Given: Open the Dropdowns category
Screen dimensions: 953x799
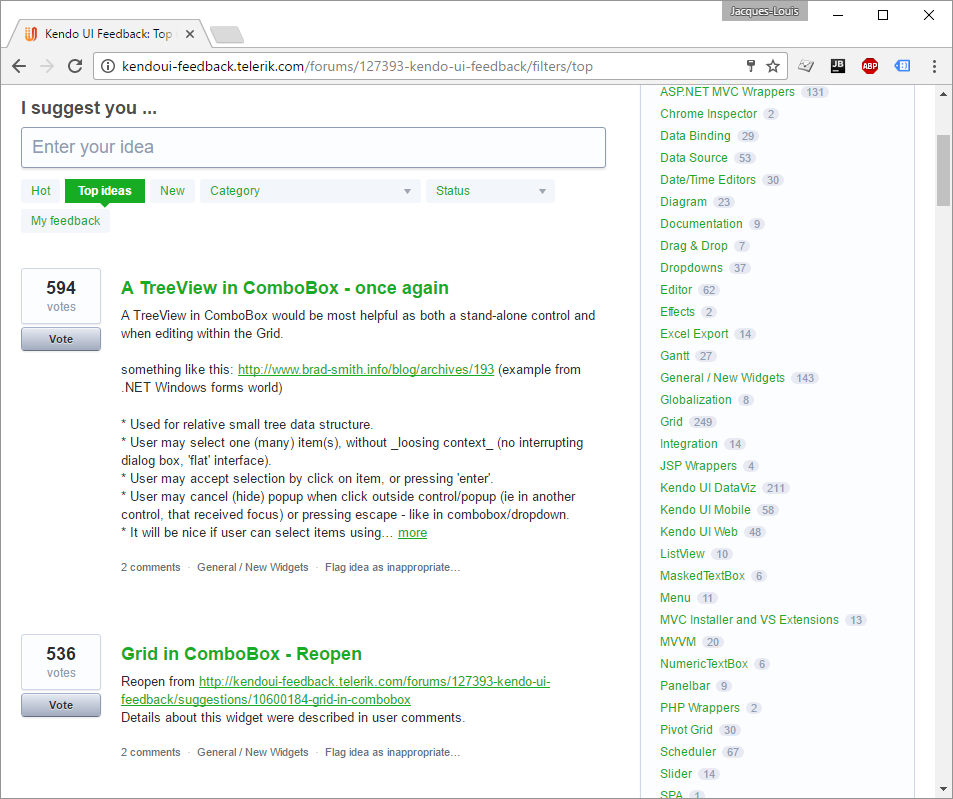Looking at the screenshot, I should [x=691, y=268].
